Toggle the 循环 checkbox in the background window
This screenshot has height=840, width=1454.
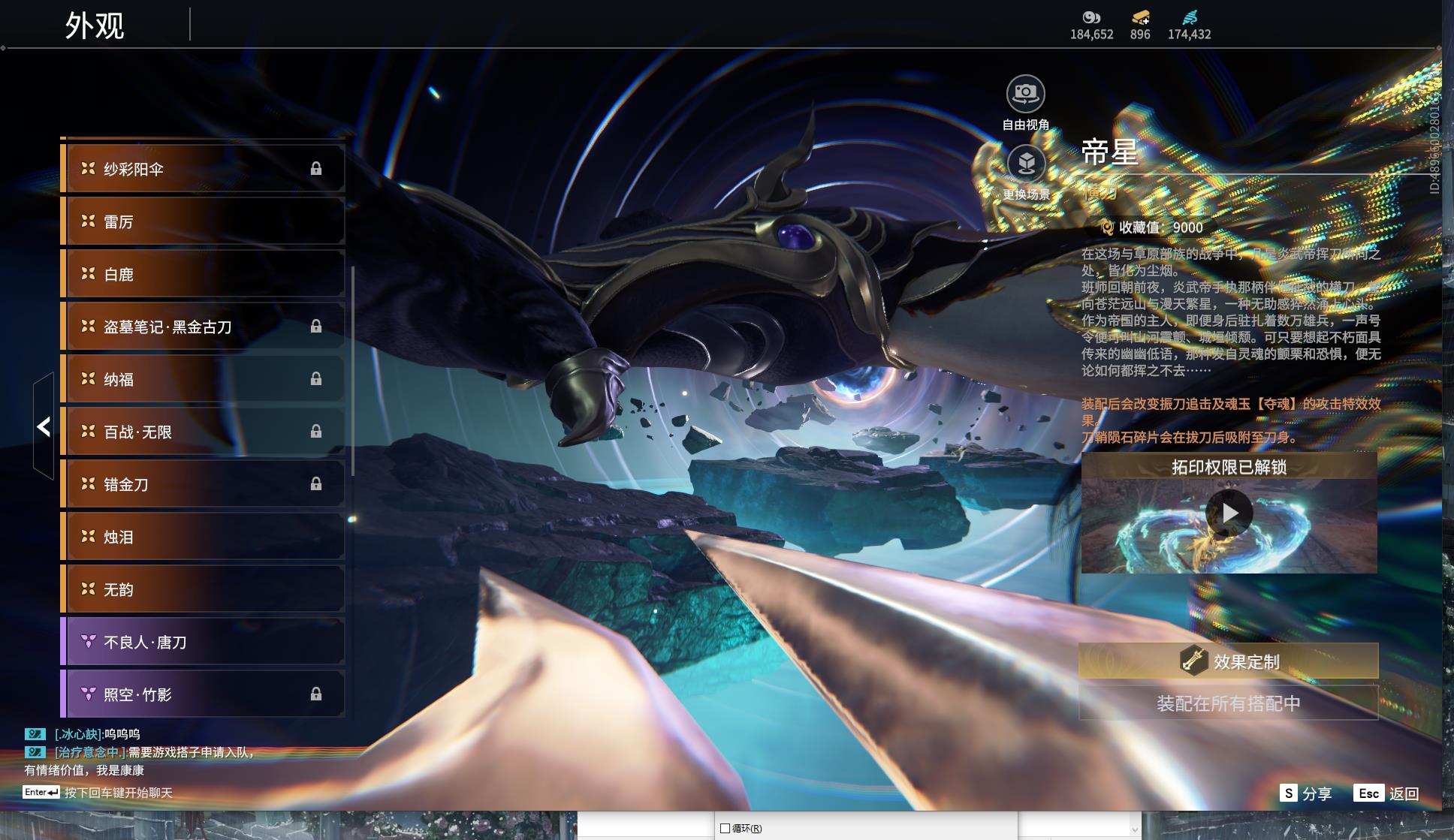tap(725, 828)
